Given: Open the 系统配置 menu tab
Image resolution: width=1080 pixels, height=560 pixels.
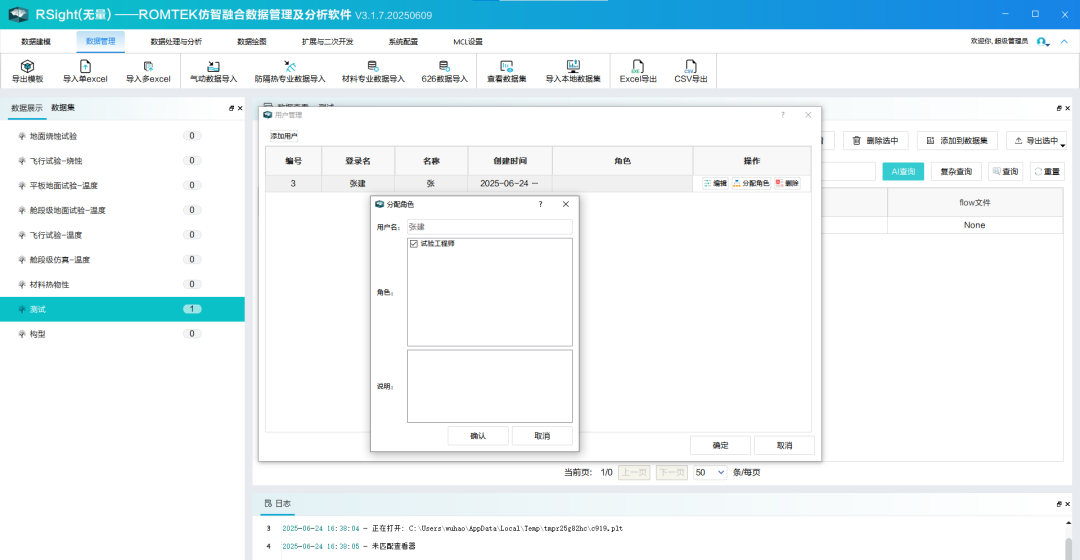Looking at the screenshot, I should 403,42.
